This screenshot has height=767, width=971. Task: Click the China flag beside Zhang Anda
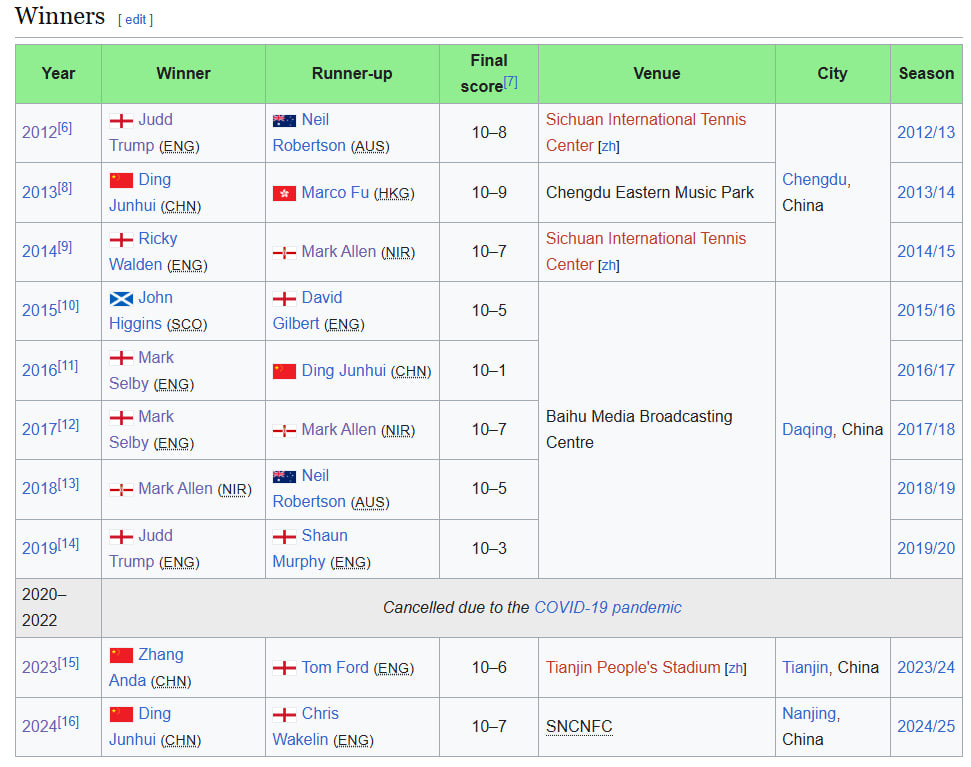point(121,655)
